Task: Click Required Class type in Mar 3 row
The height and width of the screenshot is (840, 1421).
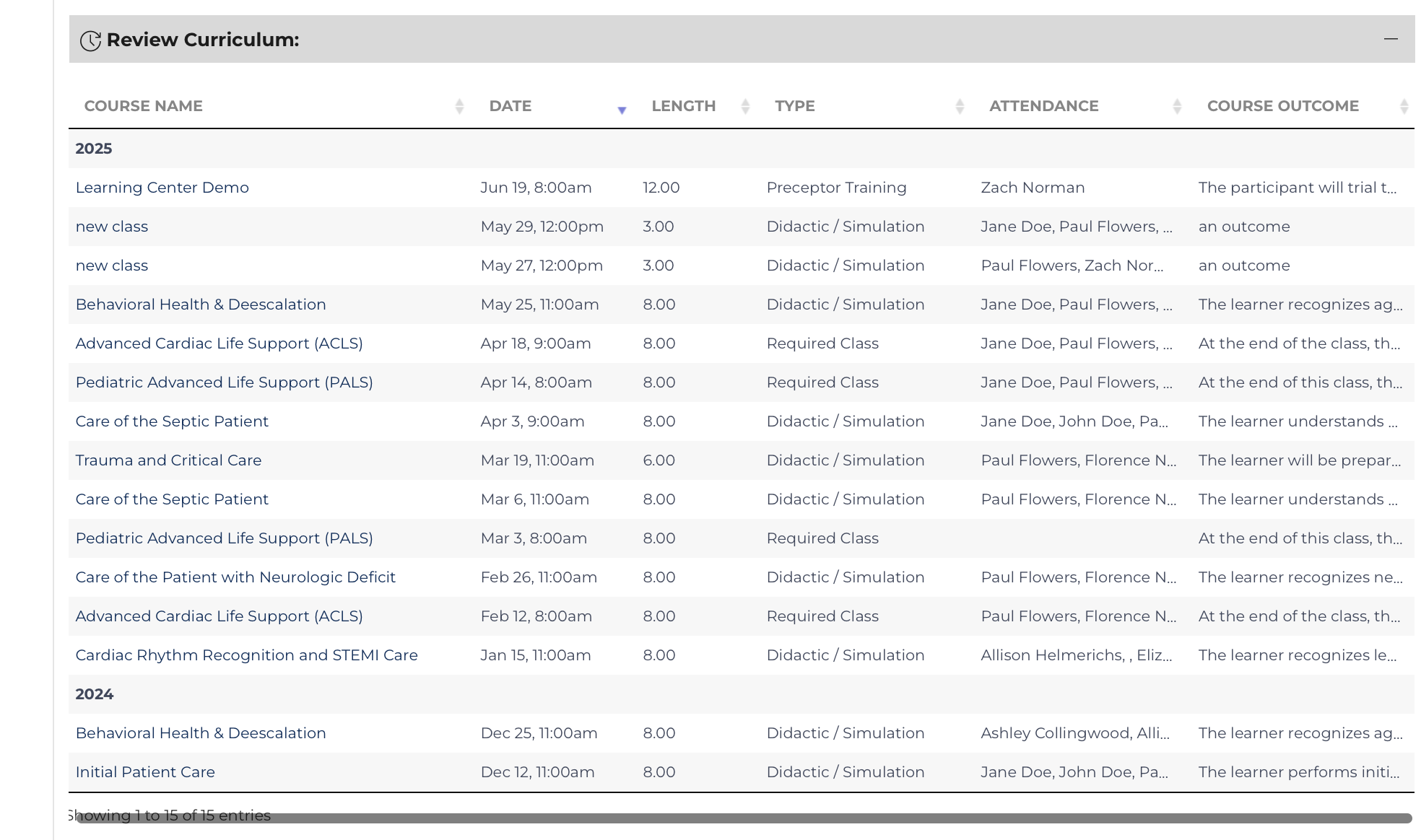Action: (823, 538)
